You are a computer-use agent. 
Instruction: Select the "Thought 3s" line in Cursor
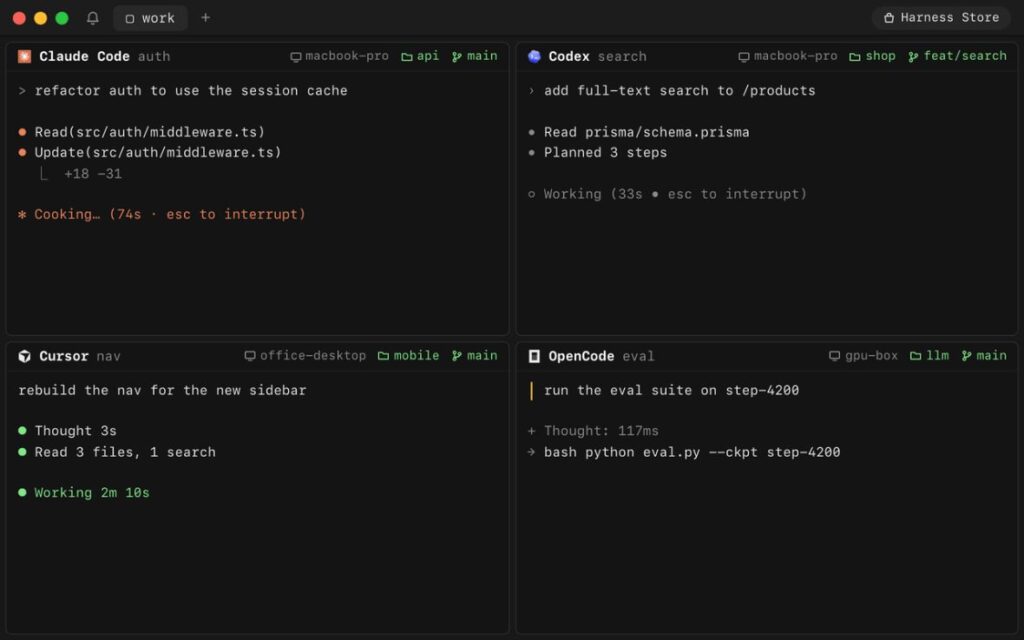click(75, 431)
